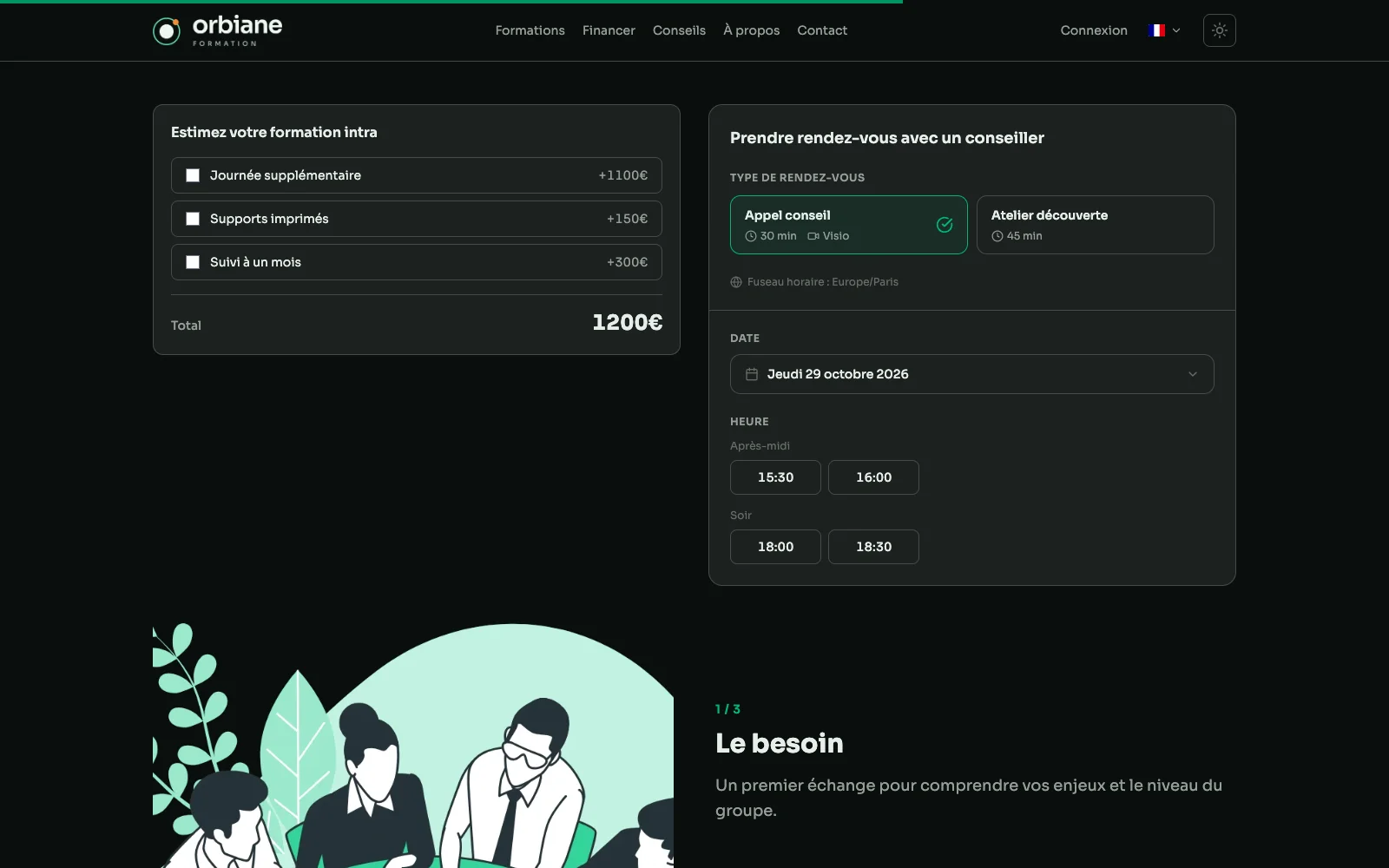Go to the Financer menu item
Viewport: 1389px width, 868px height.
[x=609, y=30]
